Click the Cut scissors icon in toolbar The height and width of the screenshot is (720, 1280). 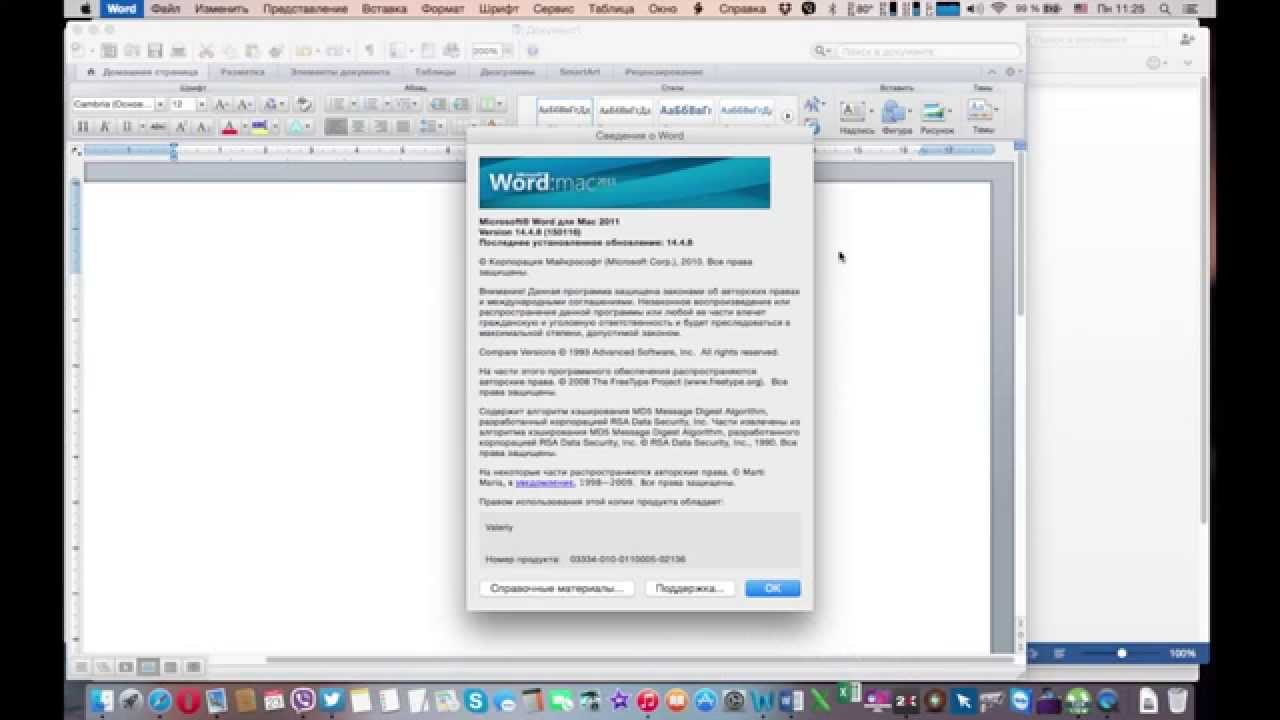point(206,50)
